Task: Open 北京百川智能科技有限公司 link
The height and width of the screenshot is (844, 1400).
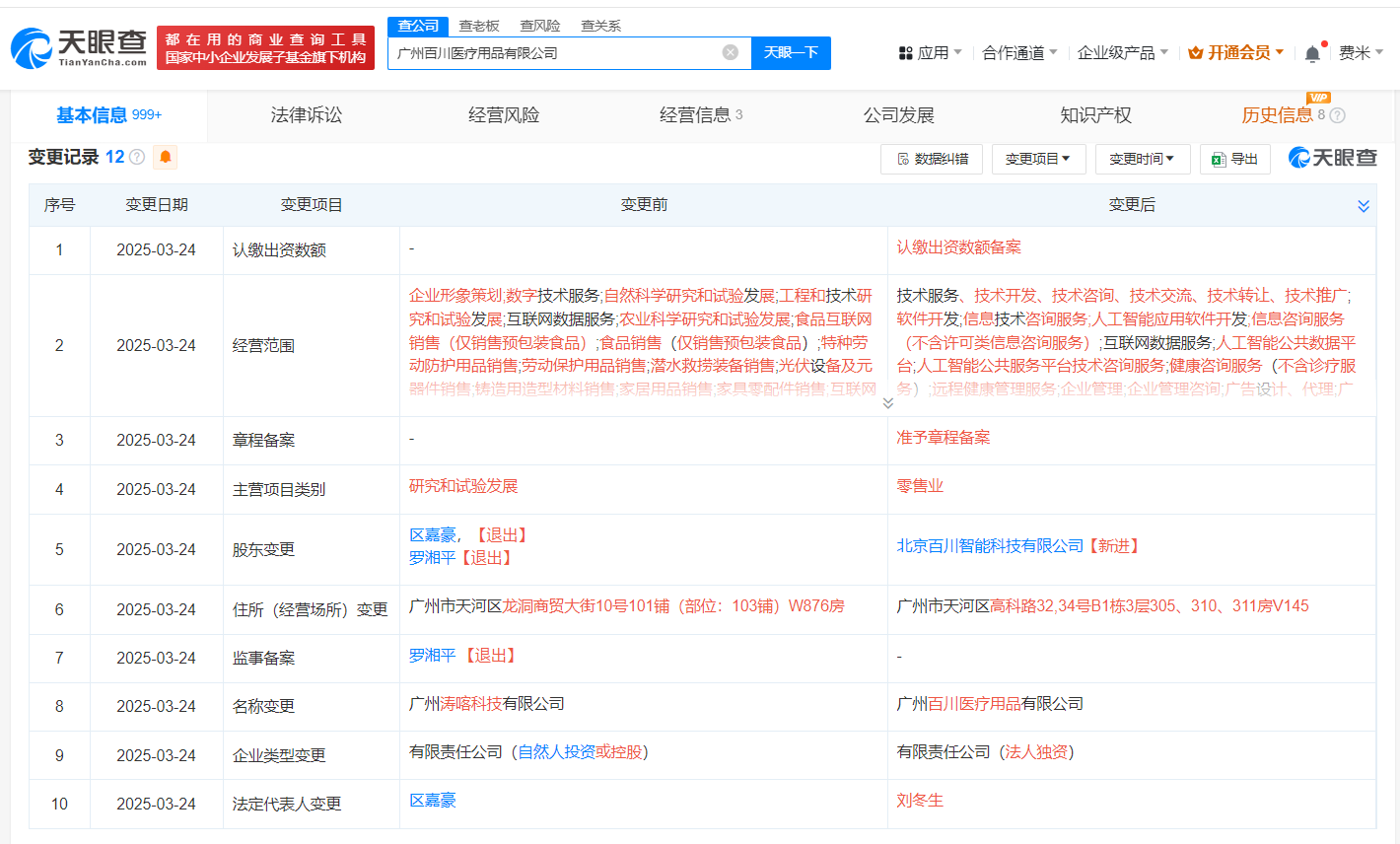Action: point(990,546)
